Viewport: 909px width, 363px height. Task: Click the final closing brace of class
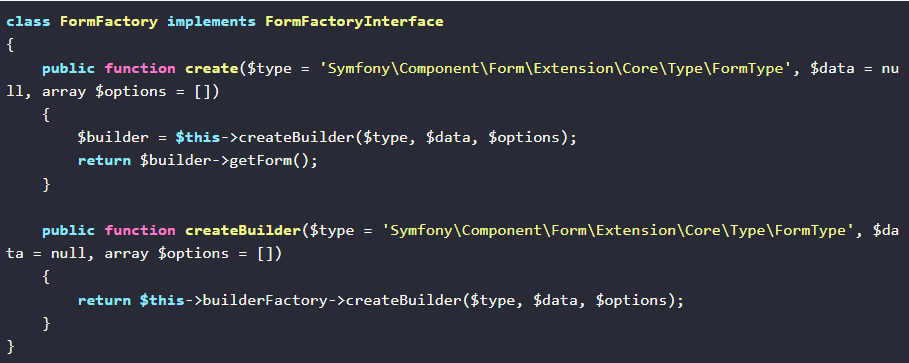(x=10, y=346)
